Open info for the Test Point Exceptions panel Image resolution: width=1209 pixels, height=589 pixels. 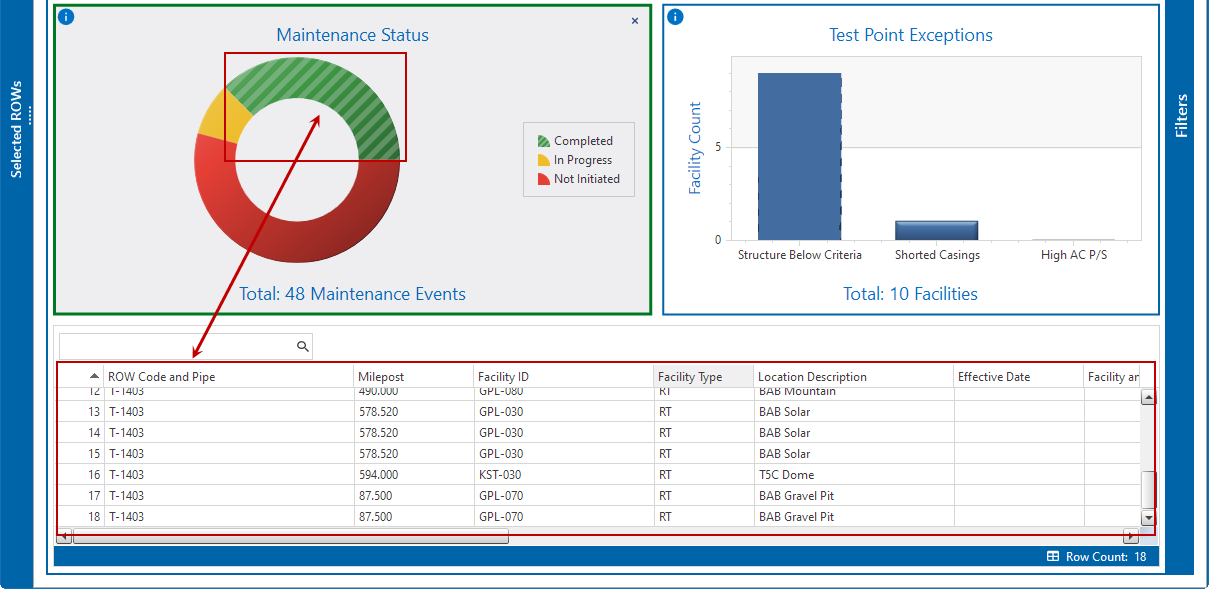click(x=675, y=17)
